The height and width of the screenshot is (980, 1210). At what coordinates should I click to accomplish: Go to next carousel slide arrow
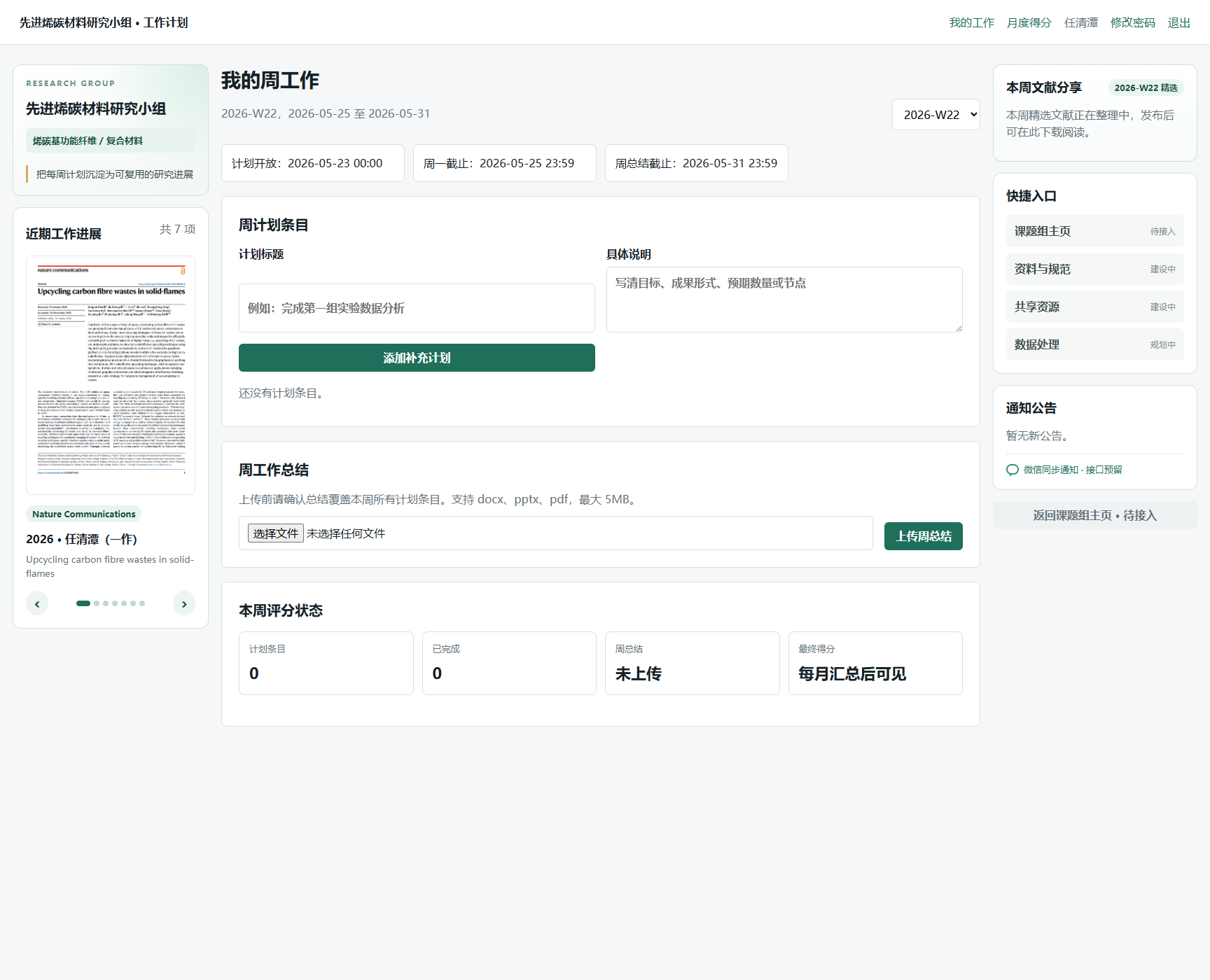tap(184, 603)
